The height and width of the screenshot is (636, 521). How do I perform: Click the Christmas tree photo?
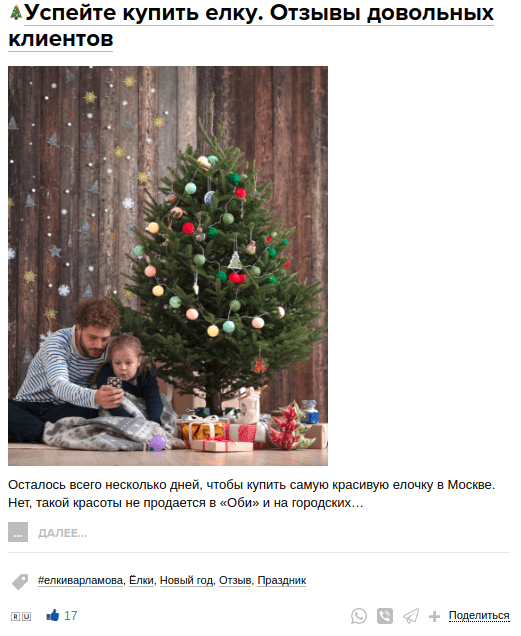click(x=168, y=266)
